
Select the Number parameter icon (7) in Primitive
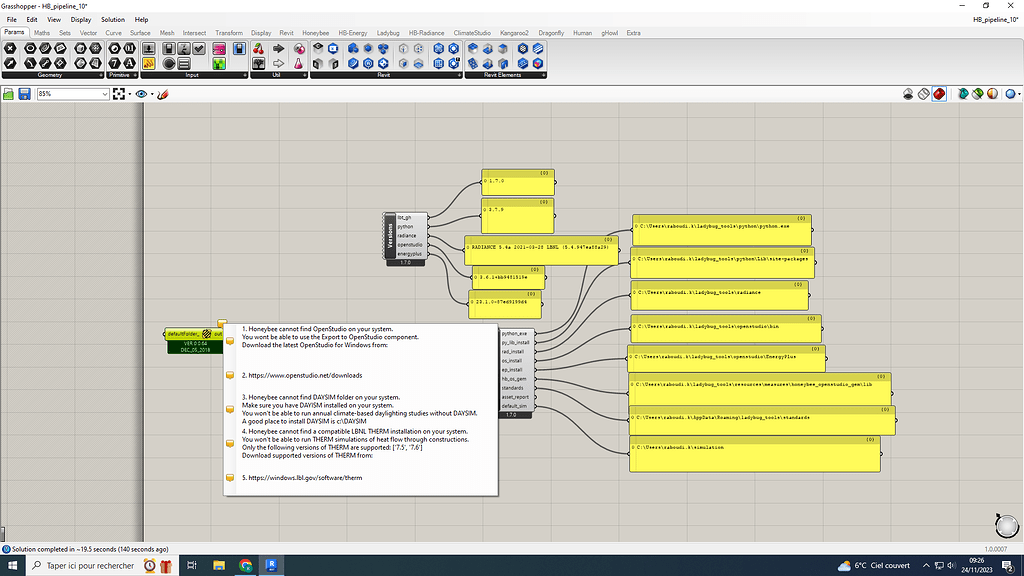115,62
